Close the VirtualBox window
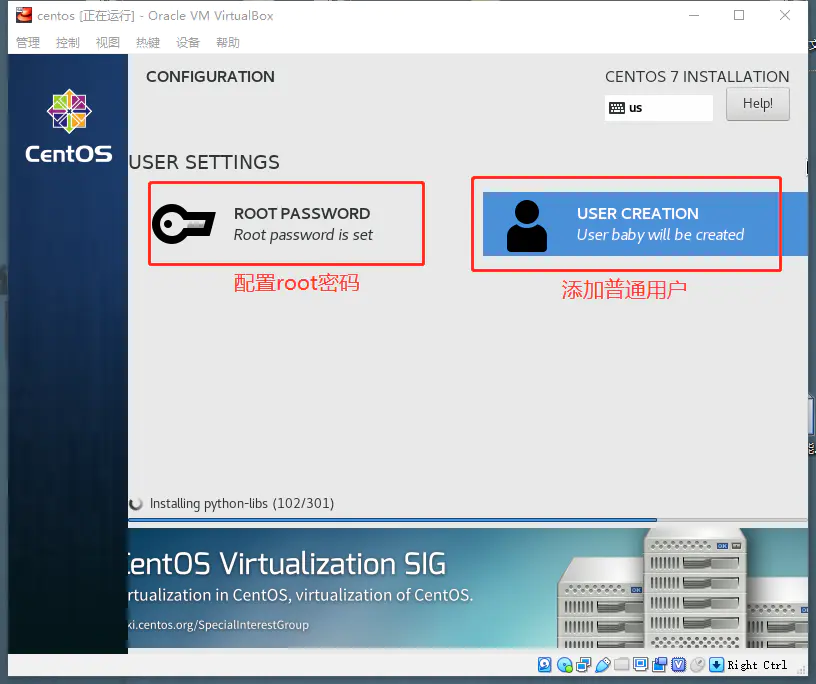Image resolution: width=816 pixels, height=684 pixels. [785, 15]
